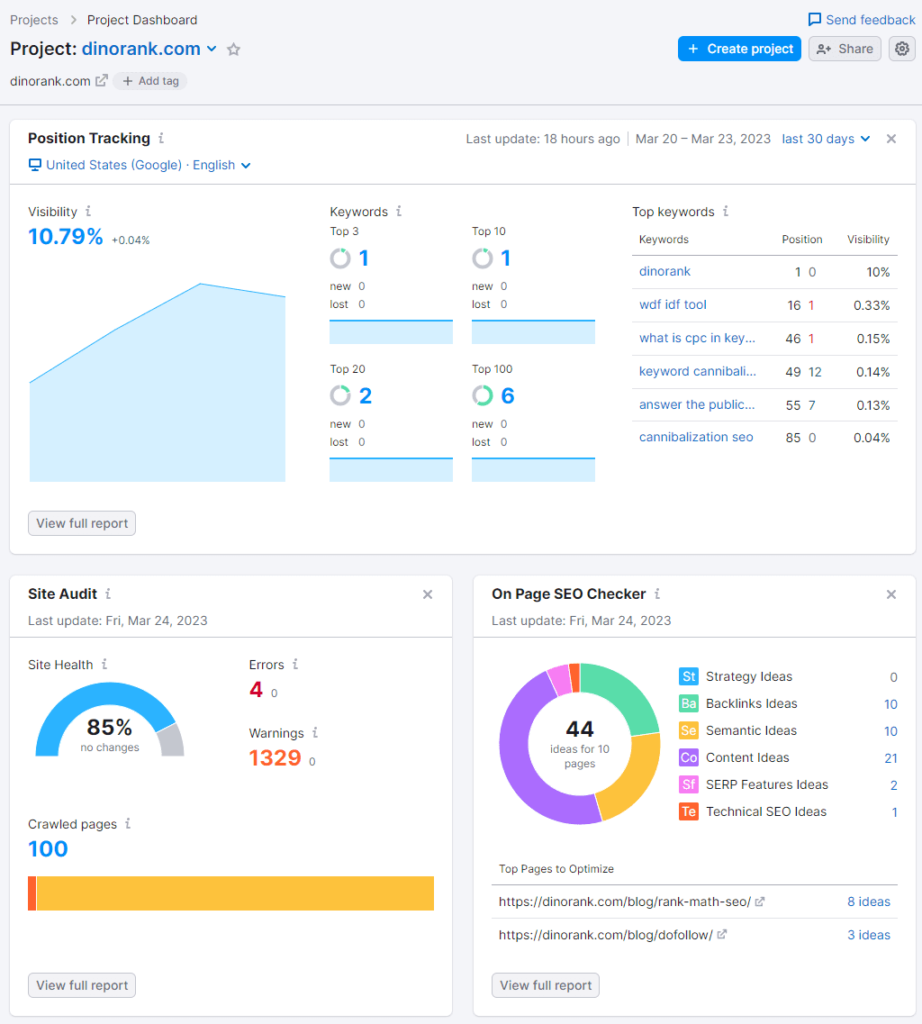View full report for Site Audit
Screen dimensions: 922x1024
82,985
